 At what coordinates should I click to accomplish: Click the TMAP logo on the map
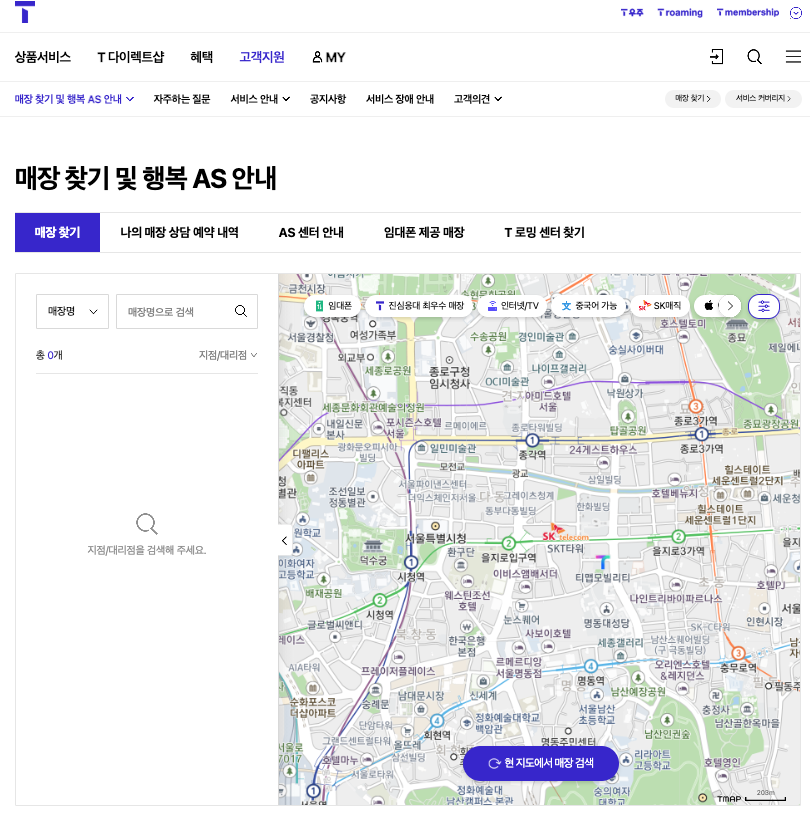pos(729,799)
